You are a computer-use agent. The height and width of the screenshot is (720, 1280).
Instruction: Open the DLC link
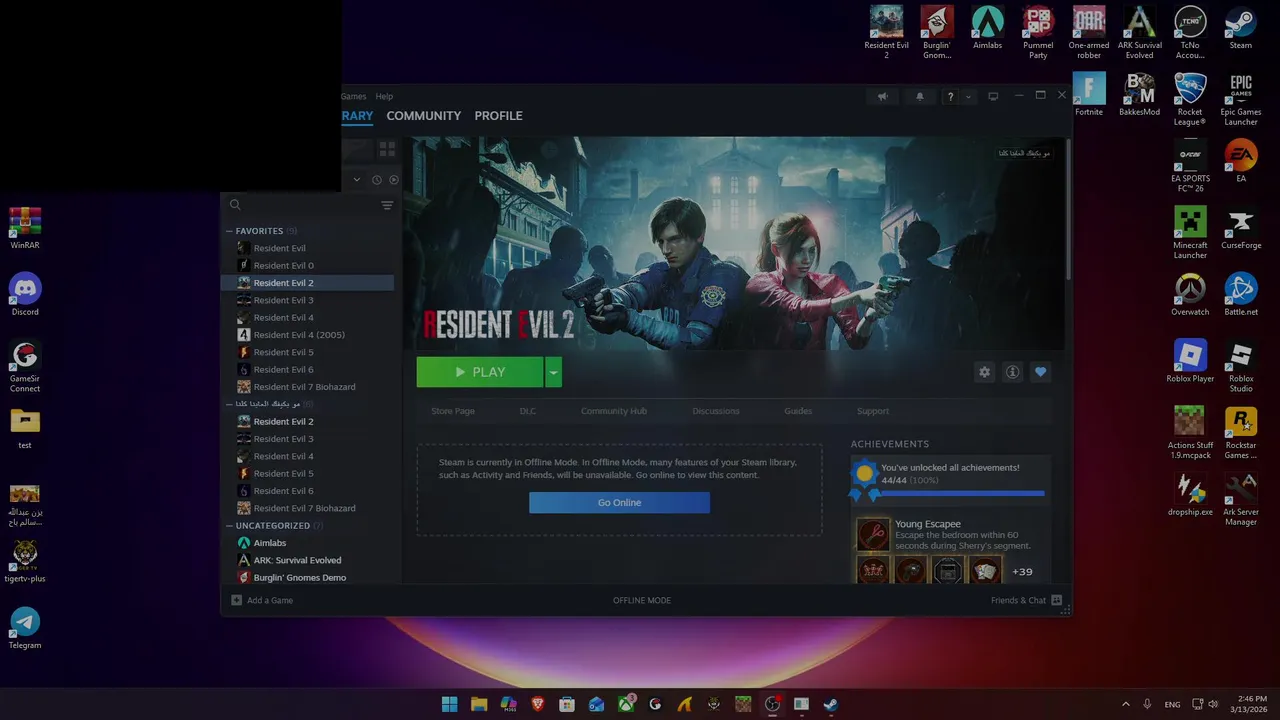(528, 411)
